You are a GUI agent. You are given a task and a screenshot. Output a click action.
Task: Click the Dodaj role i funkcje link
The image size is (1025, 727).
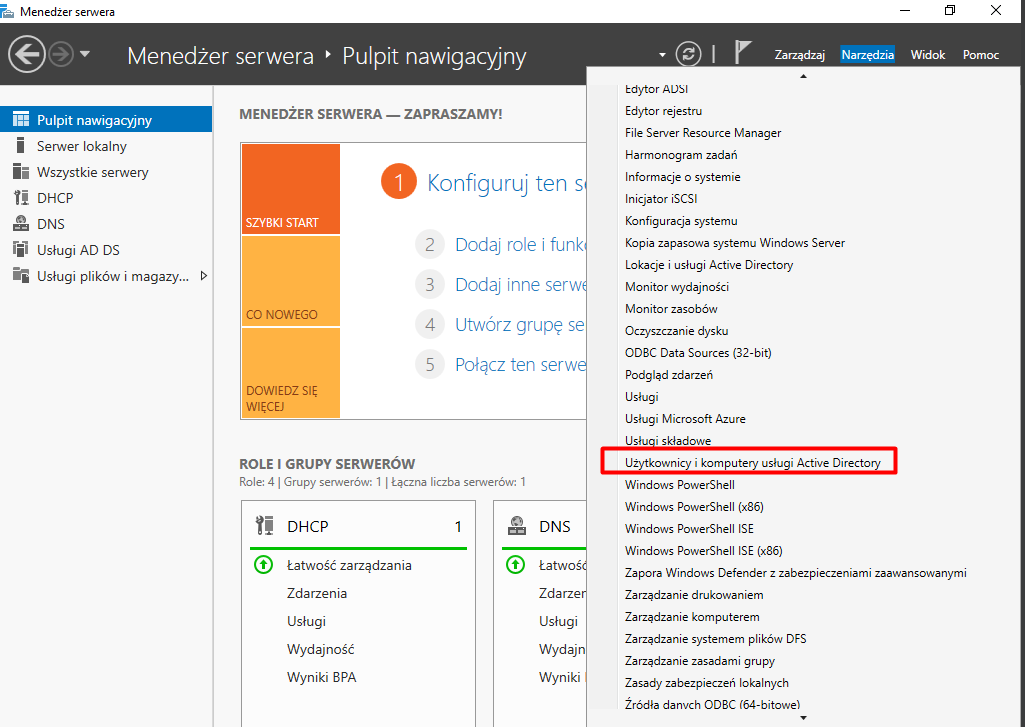click(520, 244)
